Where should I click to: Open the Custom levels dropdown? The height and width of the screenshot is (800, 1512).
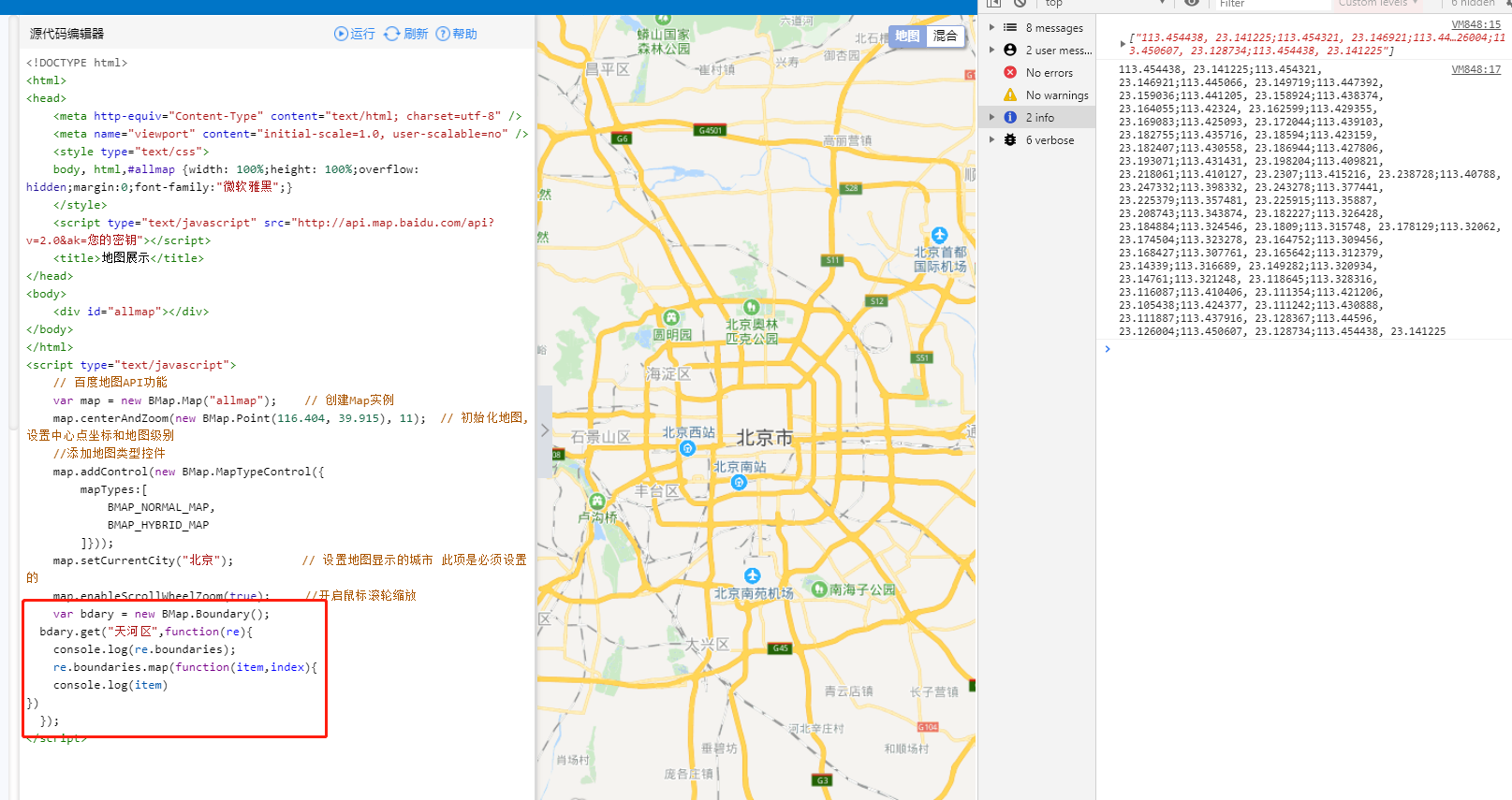click(x=1378, y=3)
